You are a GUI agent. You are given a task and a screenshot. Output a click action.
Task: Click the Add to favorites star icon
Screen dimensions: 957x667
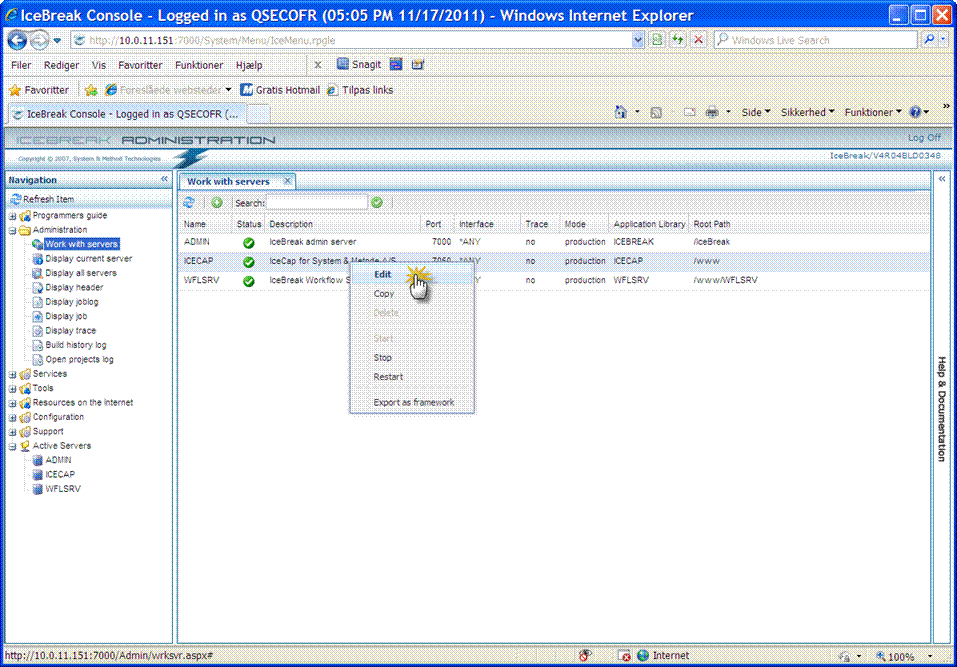(91, 90)
